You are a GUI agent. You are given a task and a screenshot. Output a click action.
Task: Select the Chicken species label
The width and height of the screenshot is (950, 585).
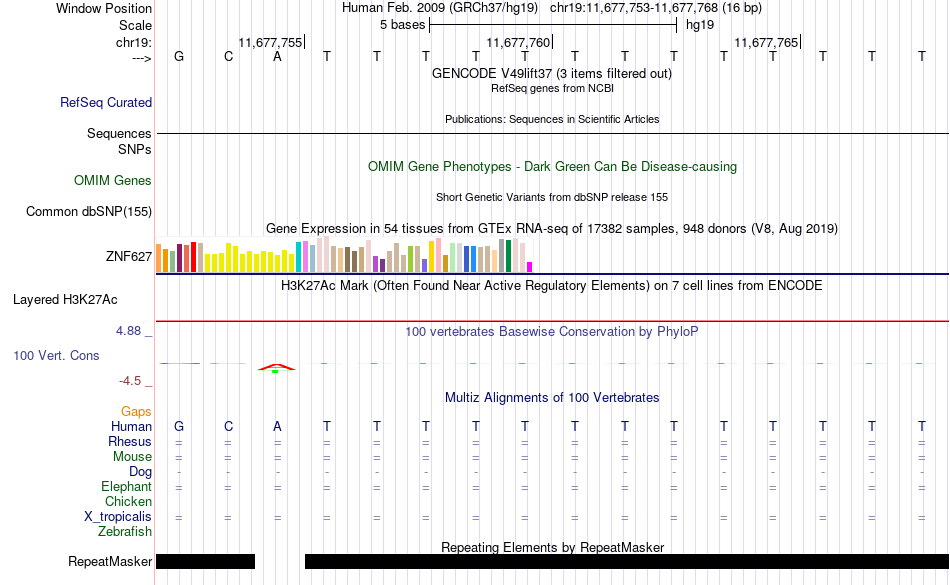[x=128, y=501]
